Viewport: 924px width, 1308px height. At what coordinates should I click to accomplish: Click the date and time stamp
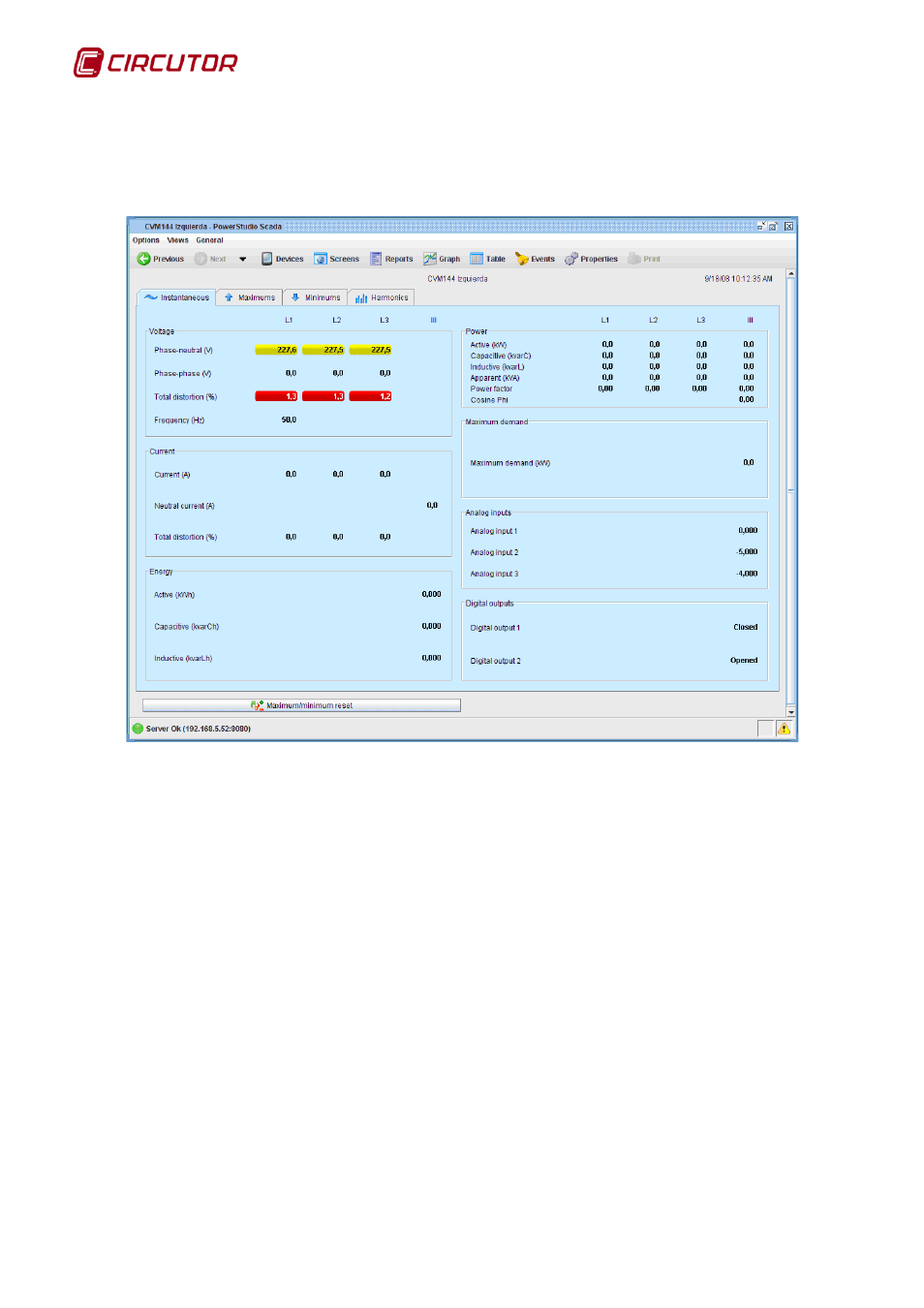coord(738,279)
